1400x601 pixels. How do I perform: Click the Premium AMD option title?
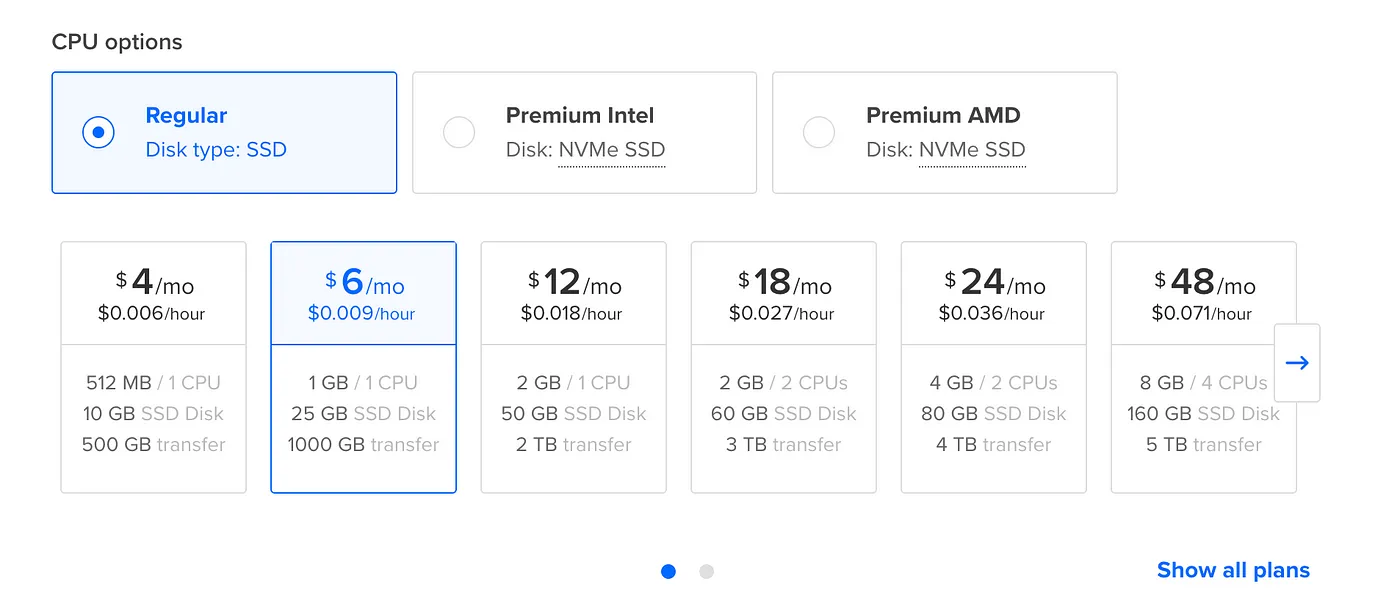943,115
